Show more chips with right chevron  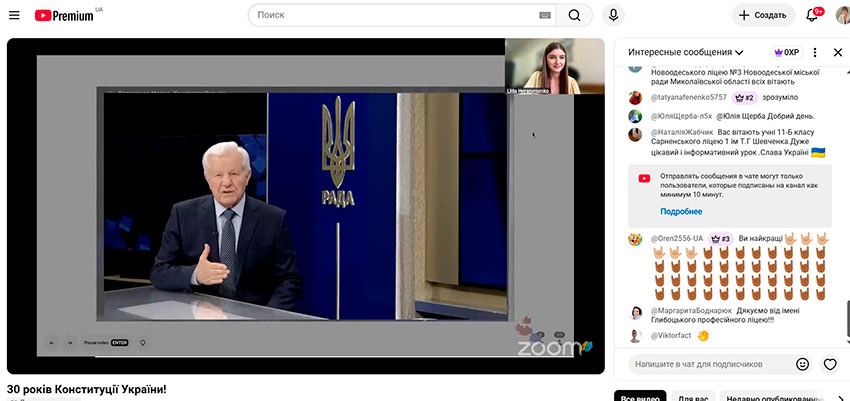(x=842, y=398)
